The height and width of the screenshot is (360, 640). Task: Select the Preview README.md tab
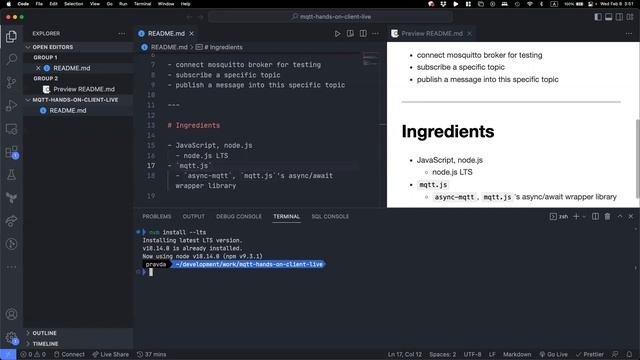[x=432, y=33]
